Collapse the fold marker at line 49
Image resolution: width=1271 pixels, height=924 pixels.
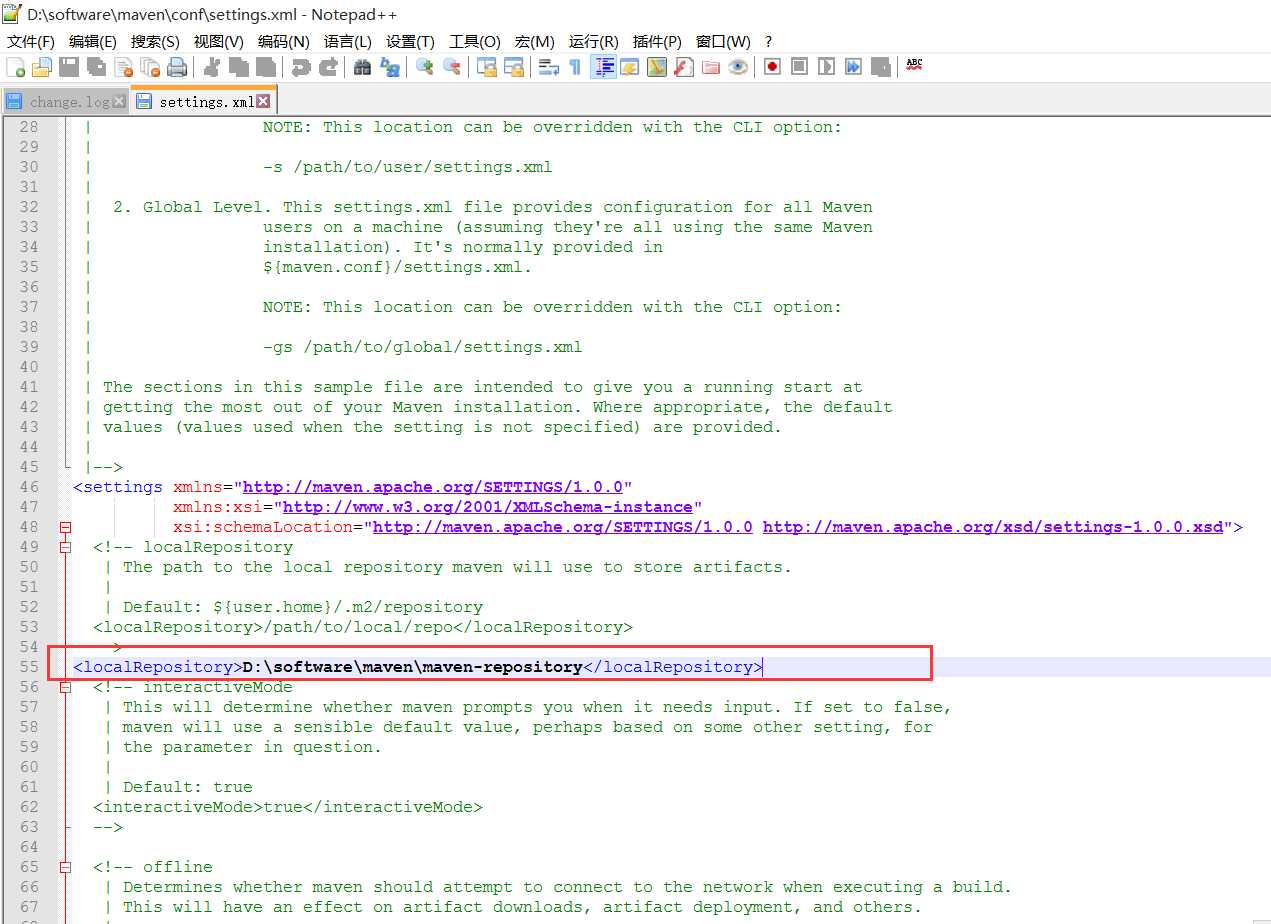[x=66, y=547]
